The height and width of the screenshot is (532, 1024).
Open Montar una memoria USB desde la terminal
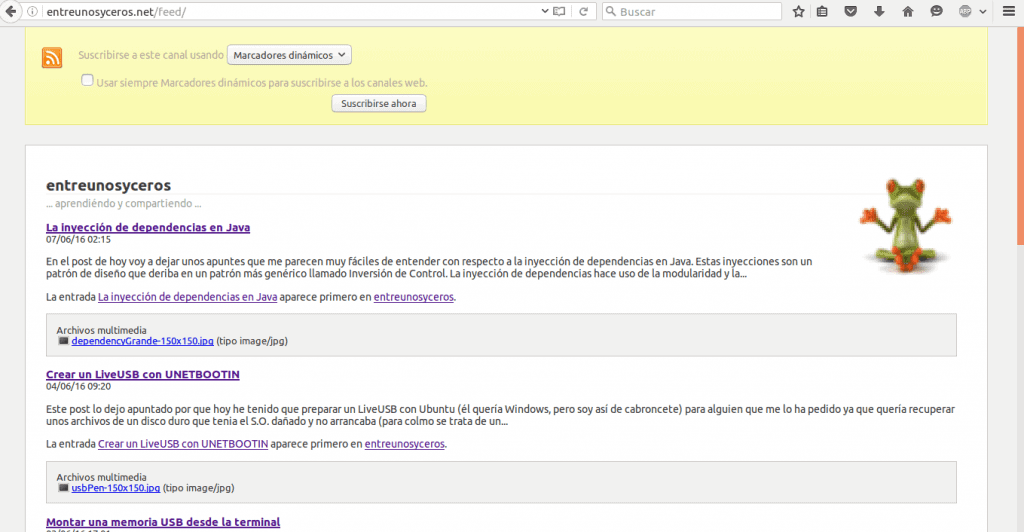pos(163,522)
